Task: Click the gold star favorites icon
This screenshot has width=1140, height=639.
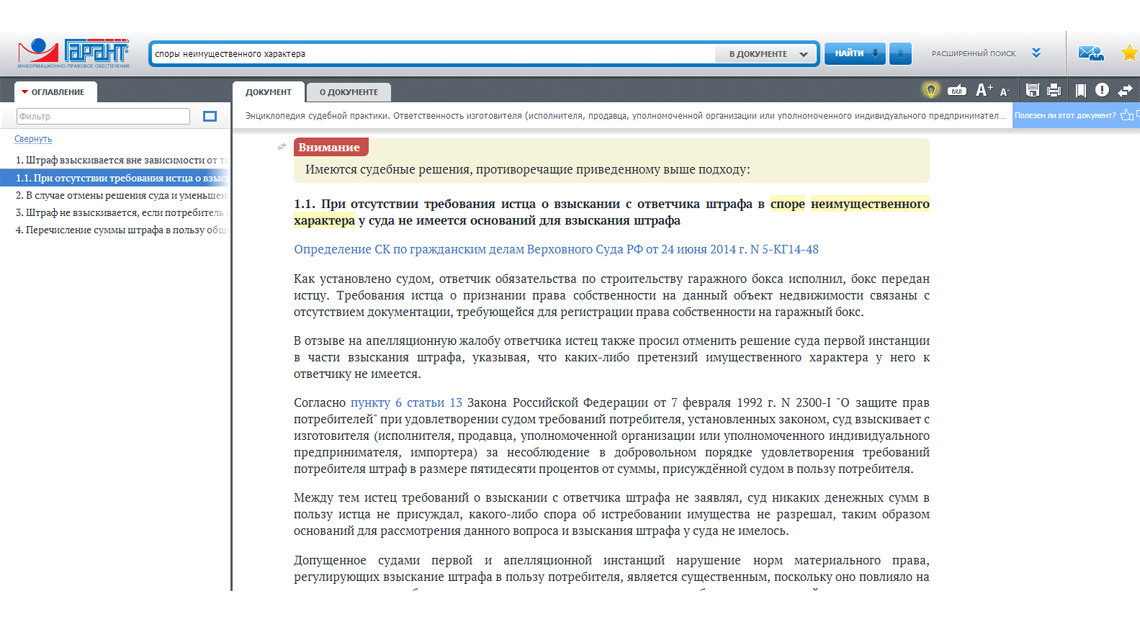Action: pos(1129,53)
